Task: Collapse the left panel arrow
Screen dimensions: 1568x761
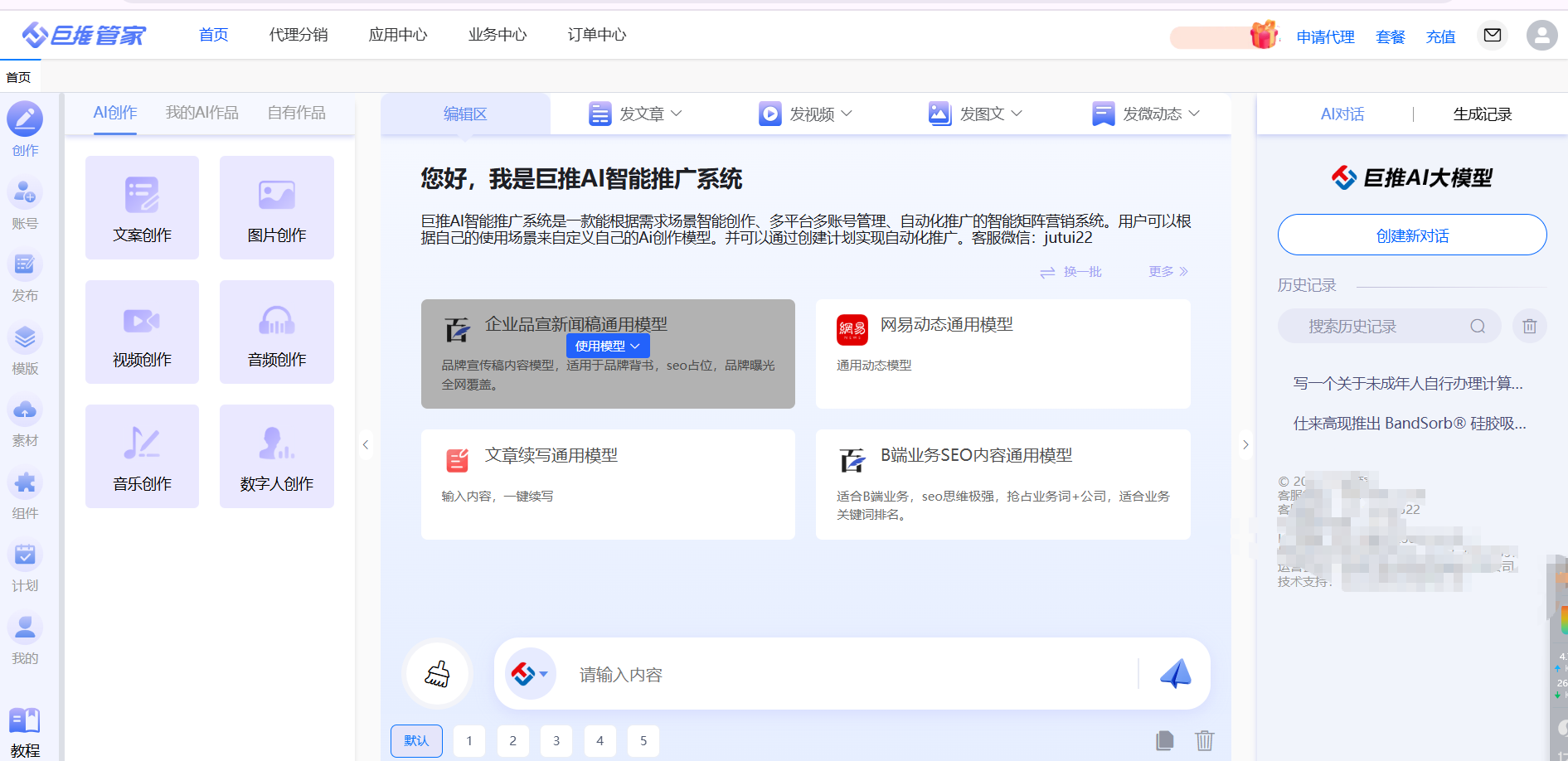Action: click(366, 444)
